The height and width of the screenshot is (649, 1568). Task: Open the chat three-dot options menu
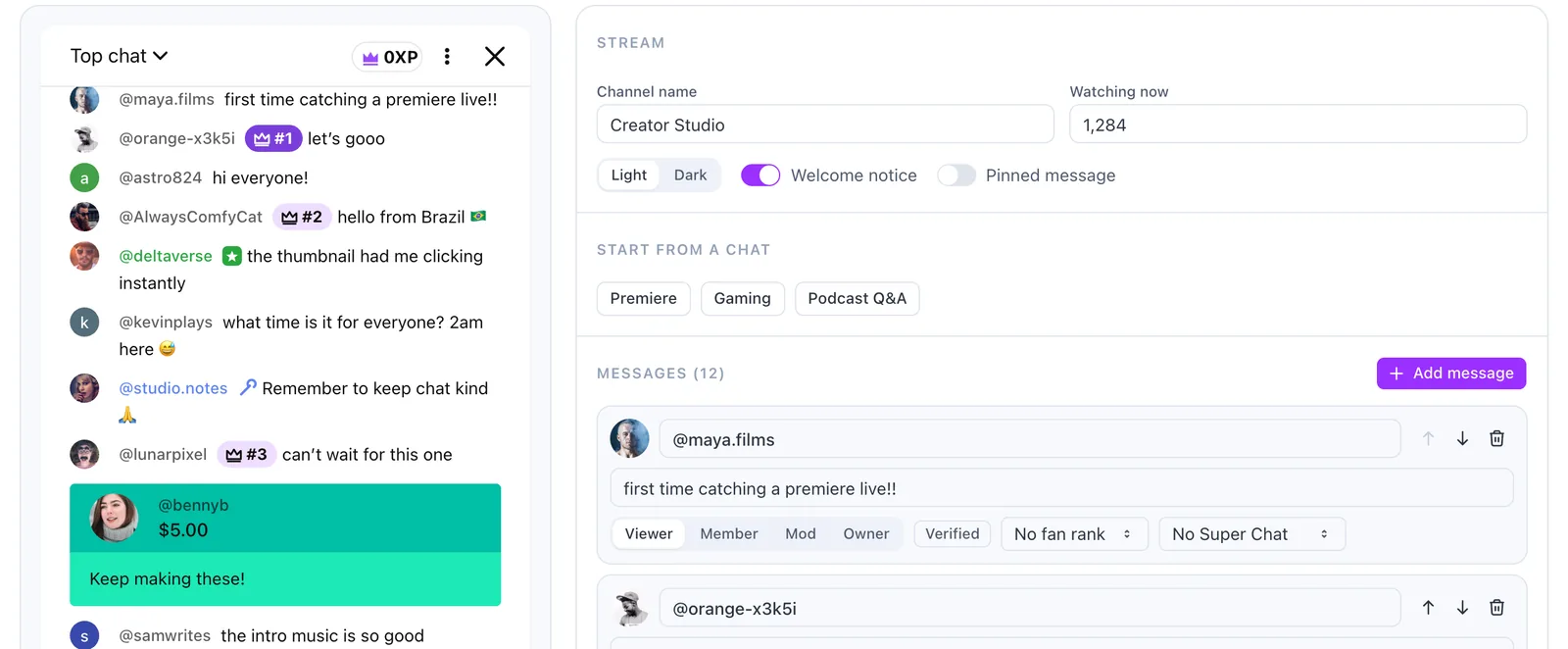(x=447, y=56)
